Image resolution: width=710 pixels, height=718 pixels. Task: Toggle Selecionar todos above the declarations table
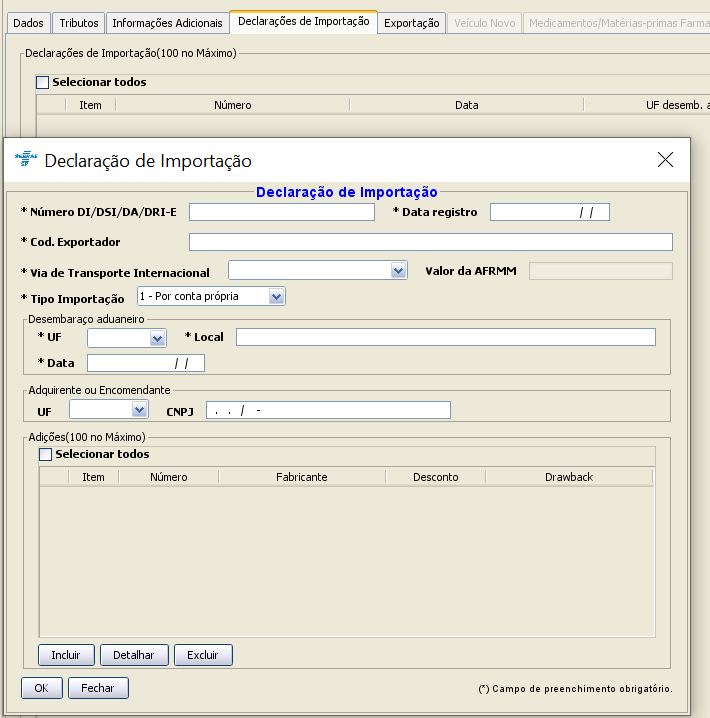point(42,83)
